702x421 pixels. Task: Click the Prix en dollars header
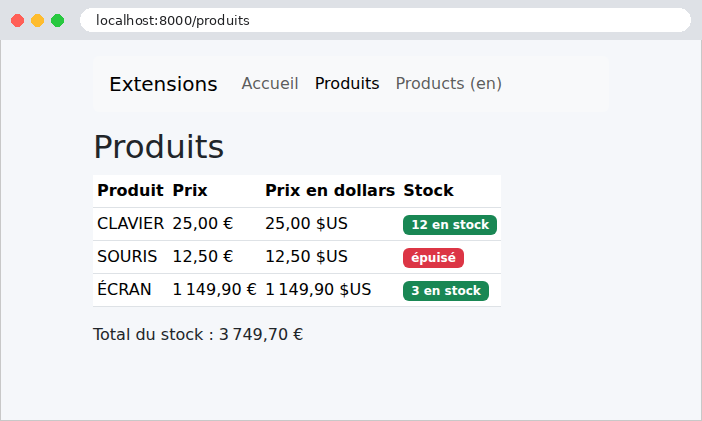click(330, 191)
